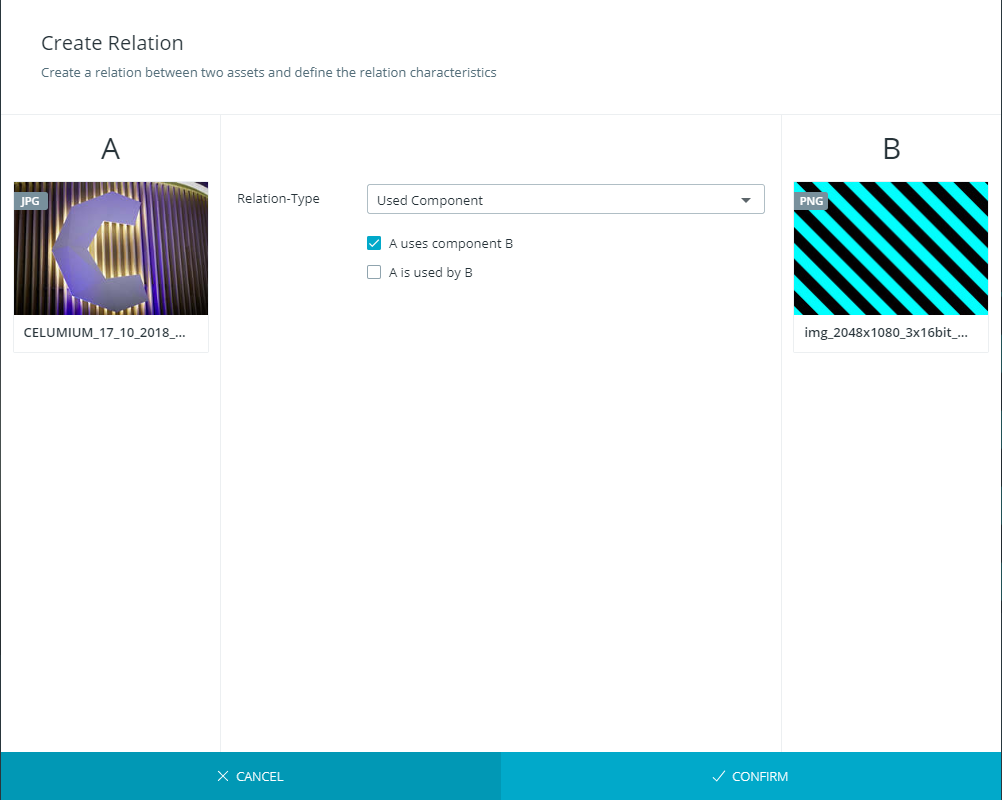Expand the Used Component selection list

565,199
